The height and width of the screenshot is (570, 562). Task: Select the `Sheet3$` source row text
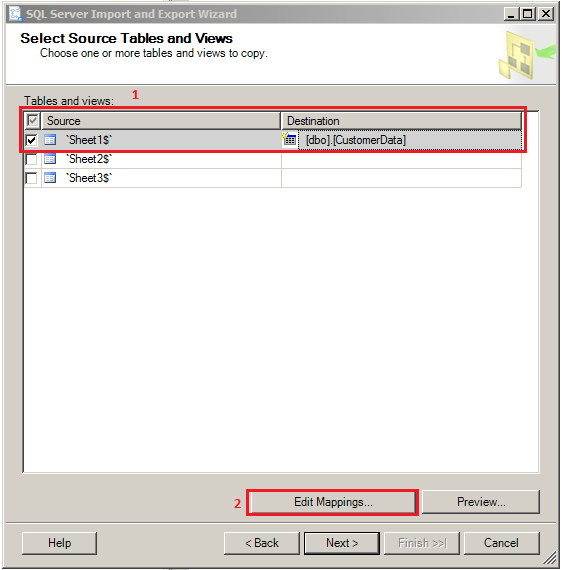tap(89, 178)
